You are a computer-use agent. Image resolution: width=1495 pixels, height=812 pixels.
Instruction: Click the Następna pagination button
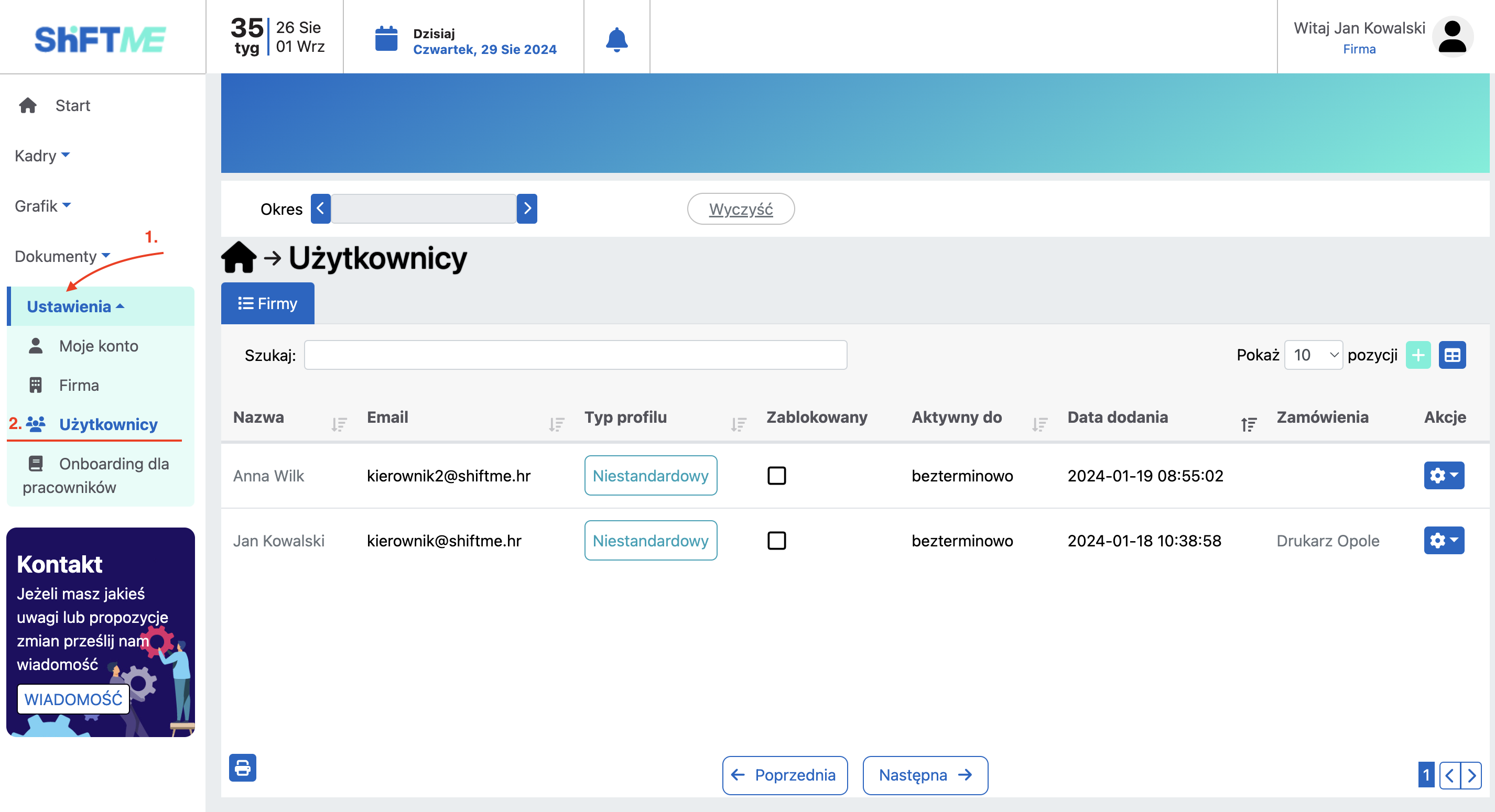(925, 775)
